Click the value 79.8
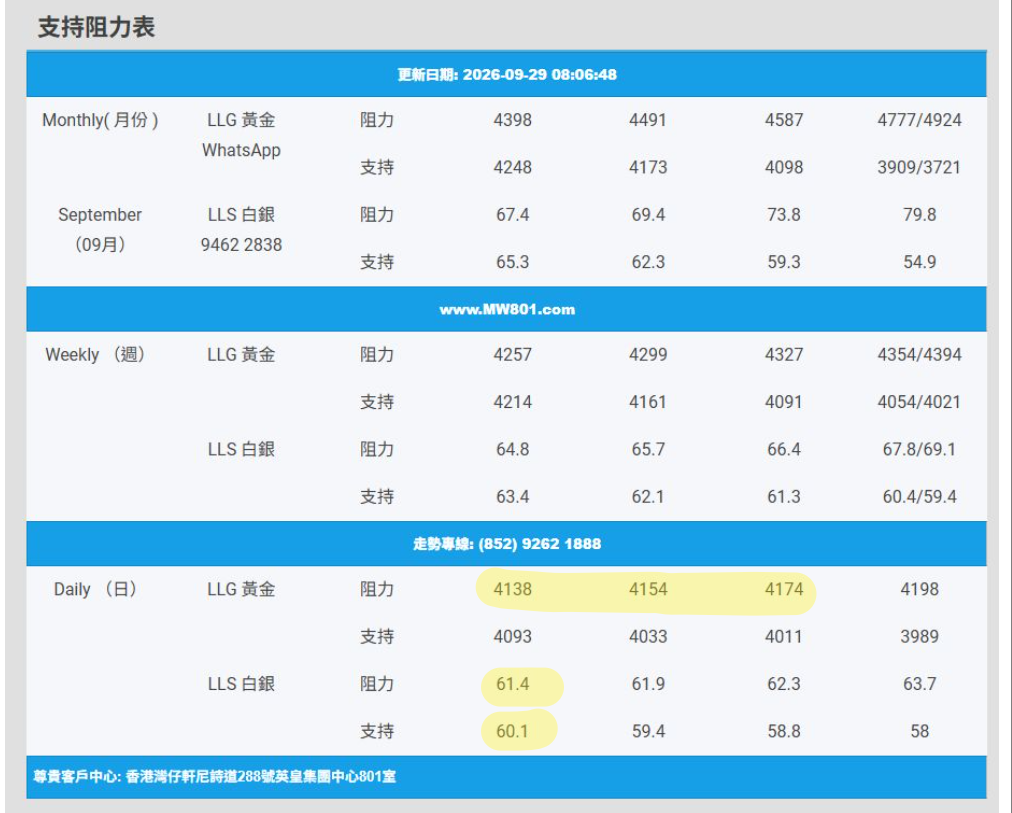1012x813 pixels. click(919, 215)
